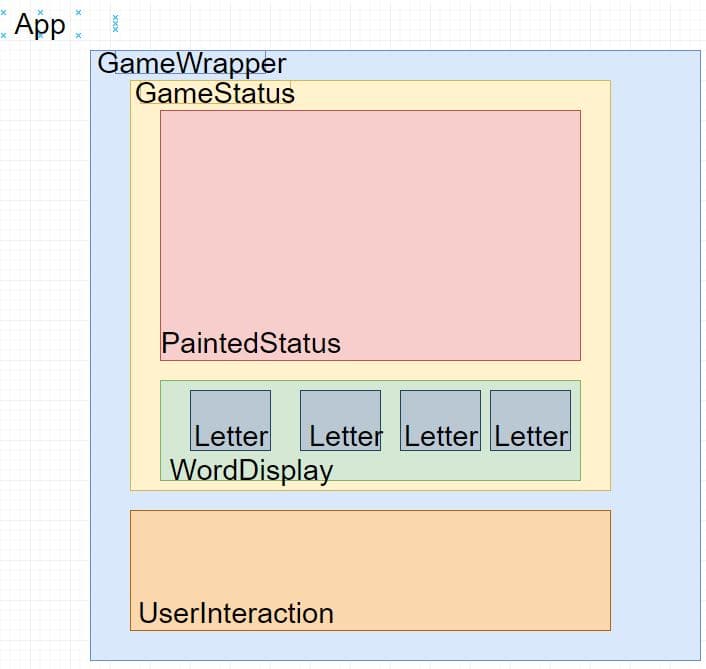Viewport: 706px width, 669px height.
Task: Click the WordDisplay label
Action: (x=252, y=470)
